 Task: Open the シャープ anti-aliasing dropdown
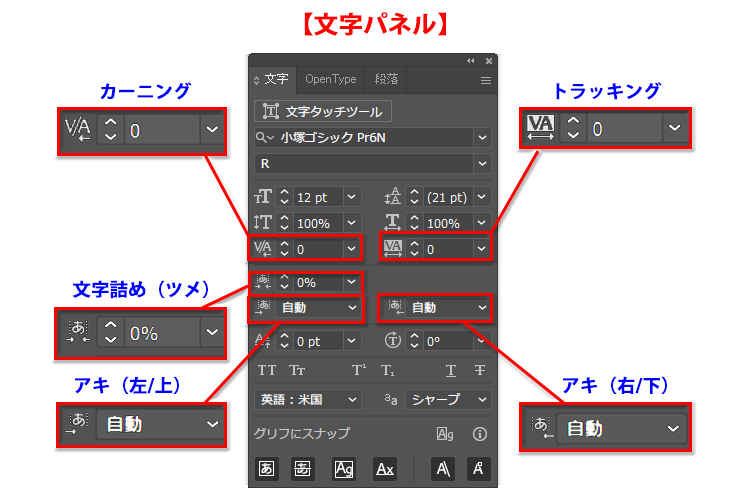tap(448, 400)
